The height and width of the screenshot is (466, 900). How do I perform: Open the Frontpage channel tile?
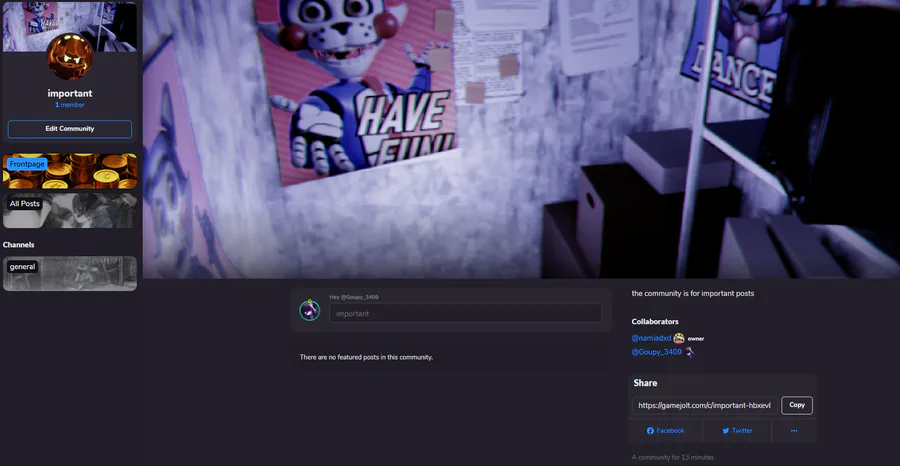pos(69,171)
